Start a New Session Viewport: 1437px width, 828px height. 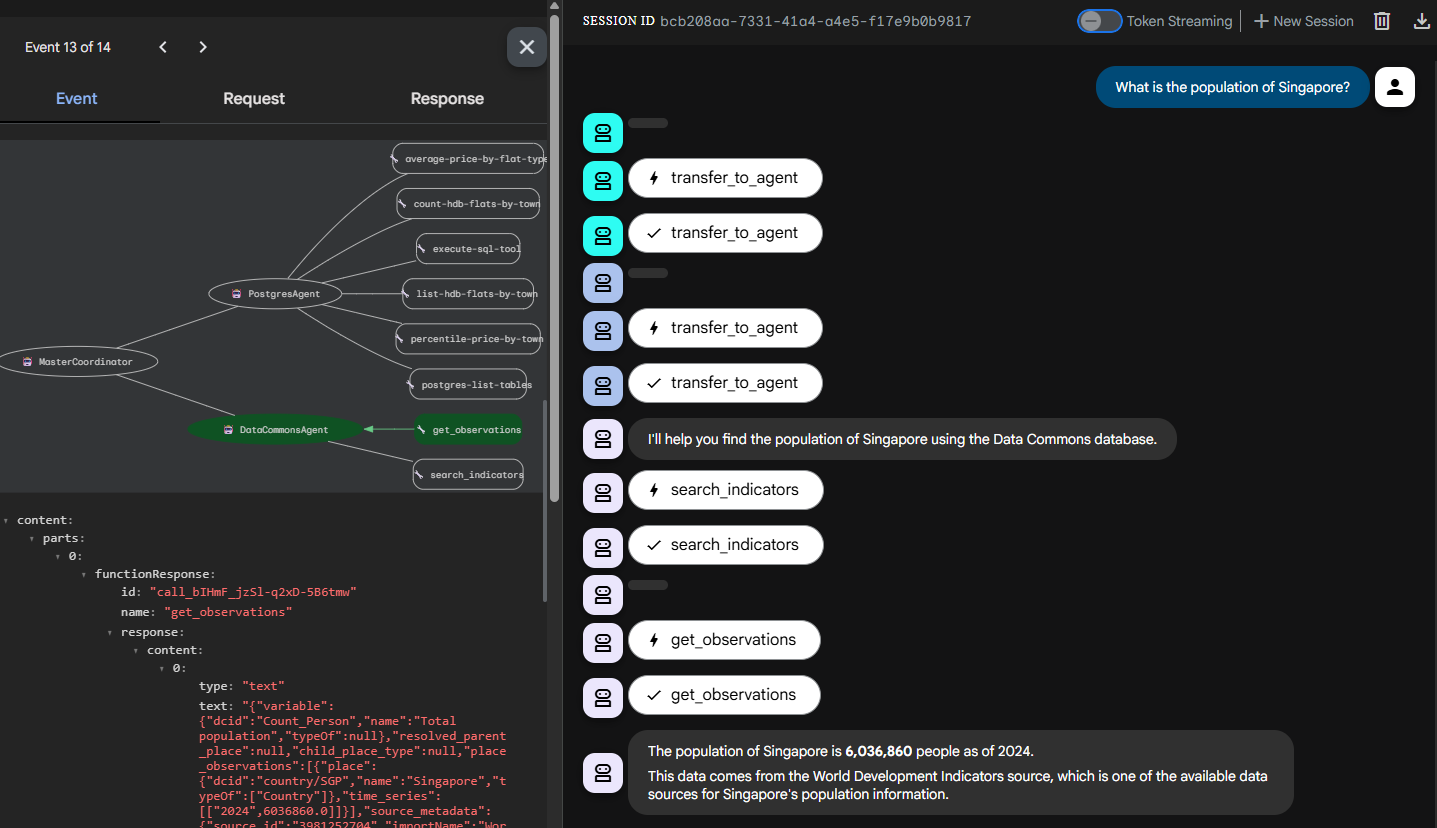click(1303, 21)
